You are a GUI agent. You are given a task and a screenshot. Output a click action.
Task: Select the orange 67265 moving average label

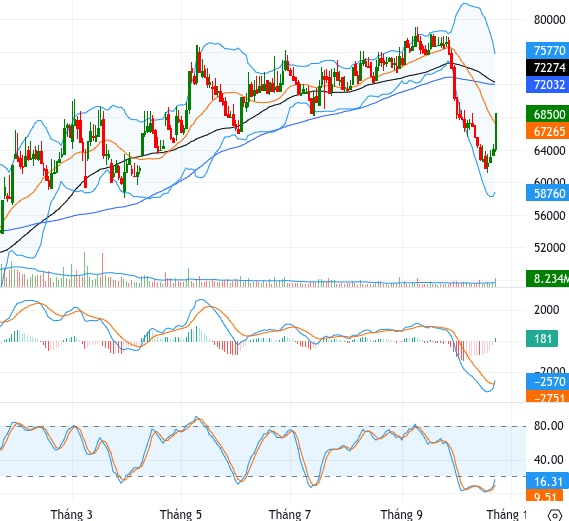point(548,131)
